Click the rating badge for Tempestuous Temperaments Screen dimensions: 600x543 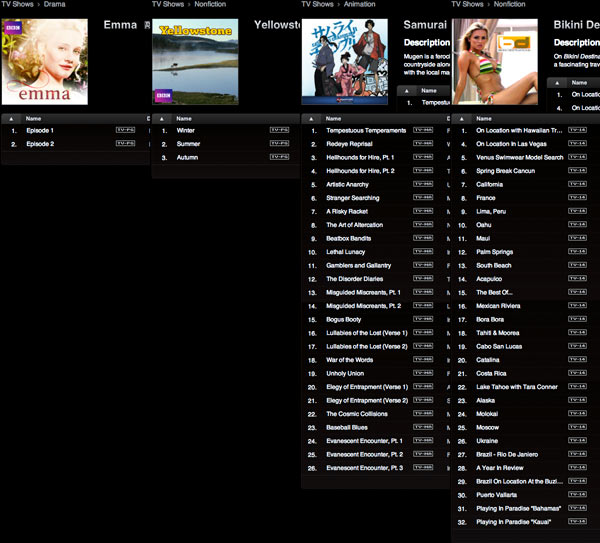coord(423,130)
